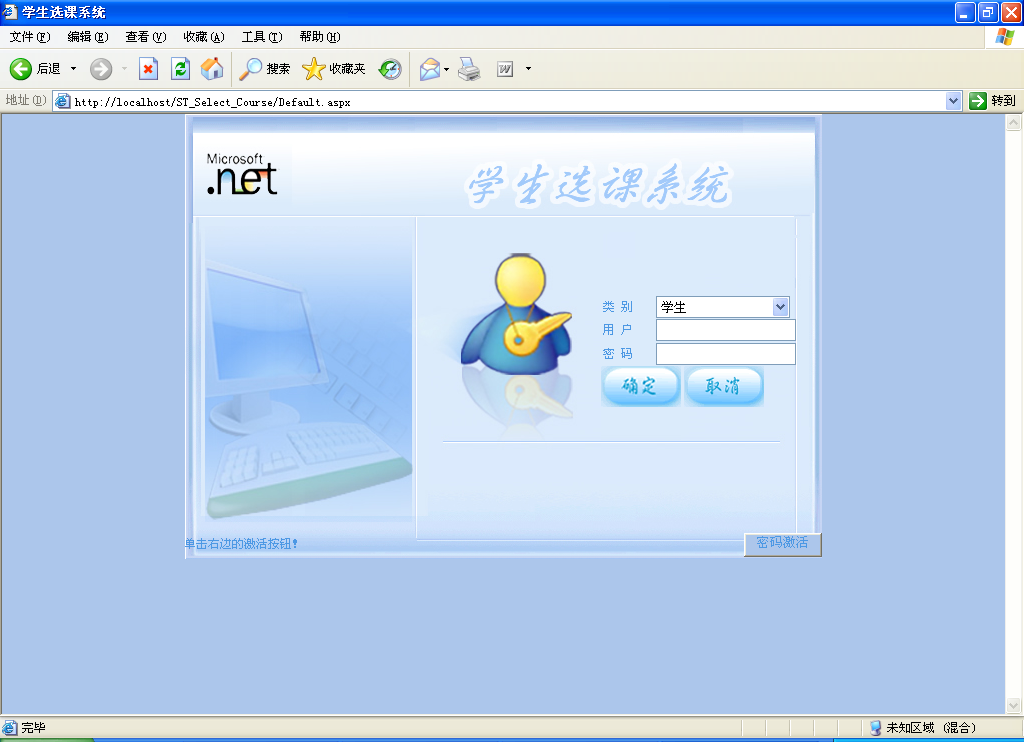Viewport: 1024px width, 742px height.
Task: Click the Home page icon
Action: [212, 69]
